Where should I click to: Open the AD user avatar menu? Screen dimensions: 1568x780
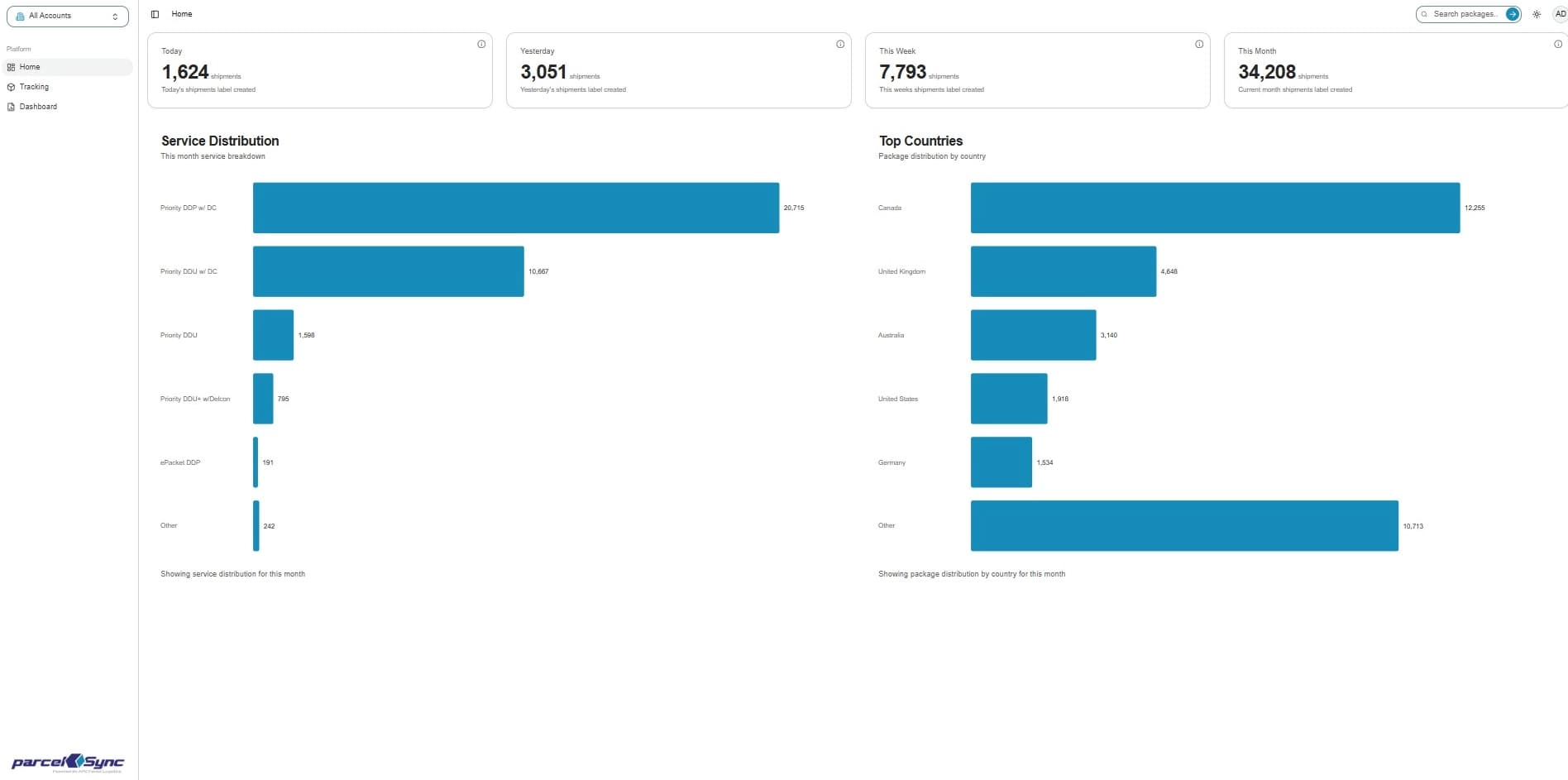(x=1560, y=14)
